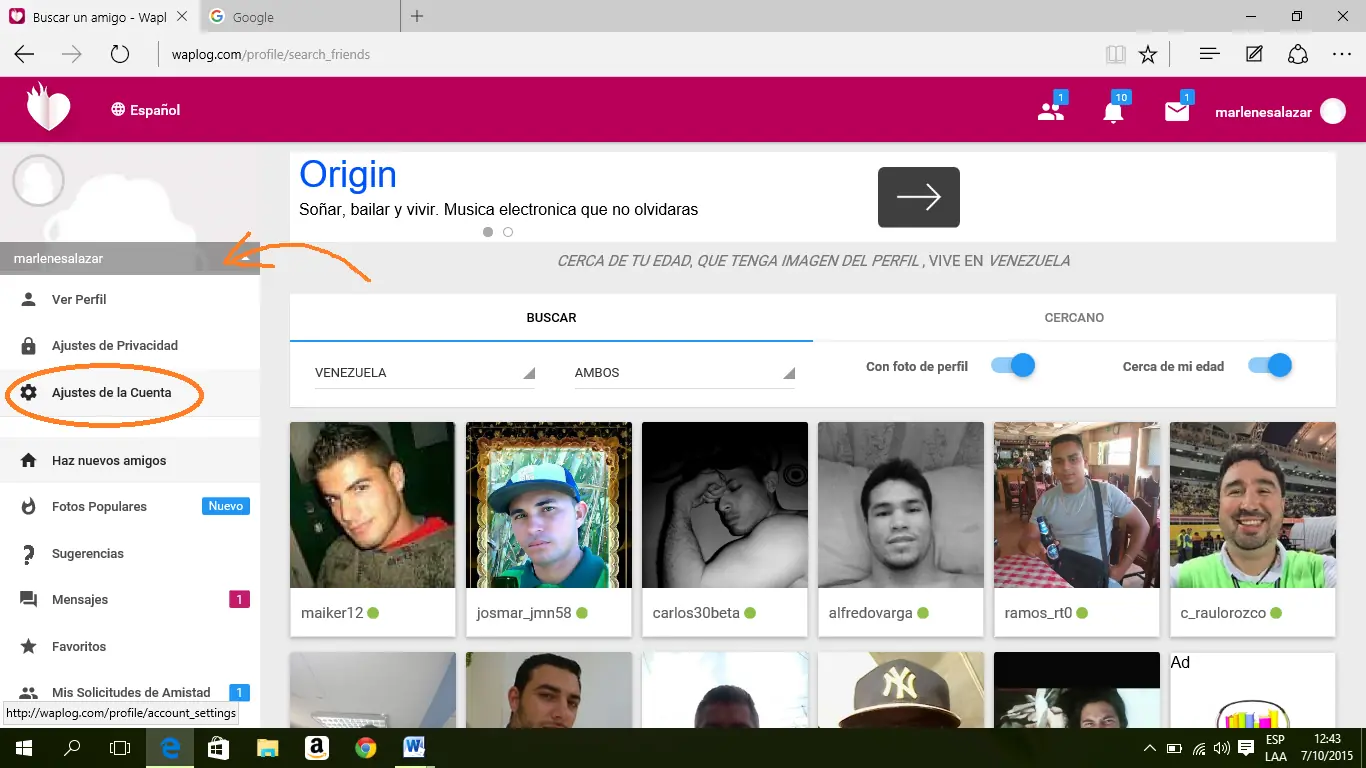Click the chat bubble icon for Mensajes
Viewport: 1366px width, 768px height.
coord(29,600)
